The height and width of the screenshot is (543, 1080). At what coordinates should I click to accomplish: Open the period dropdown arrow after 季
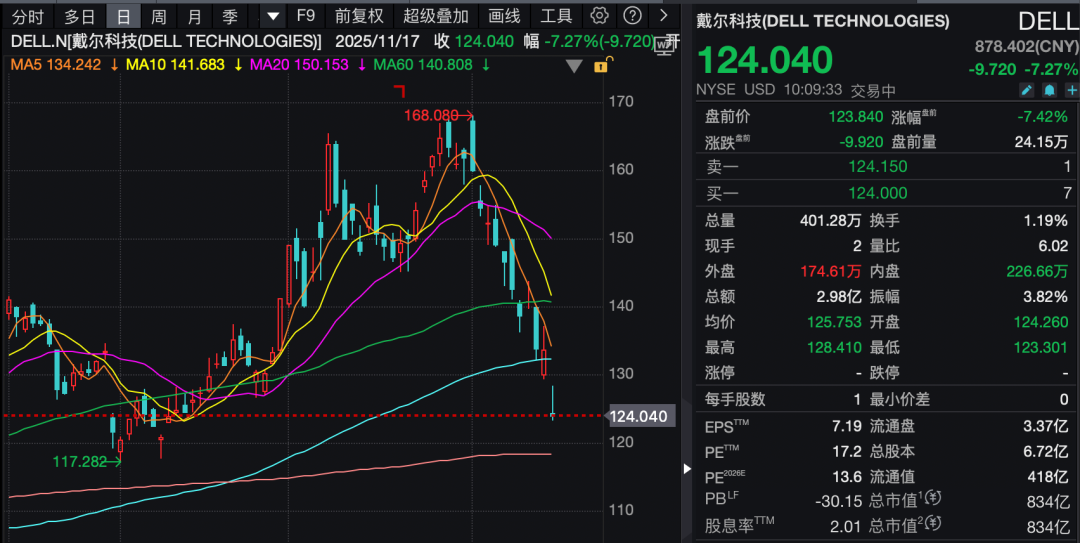tap(273, 16)
